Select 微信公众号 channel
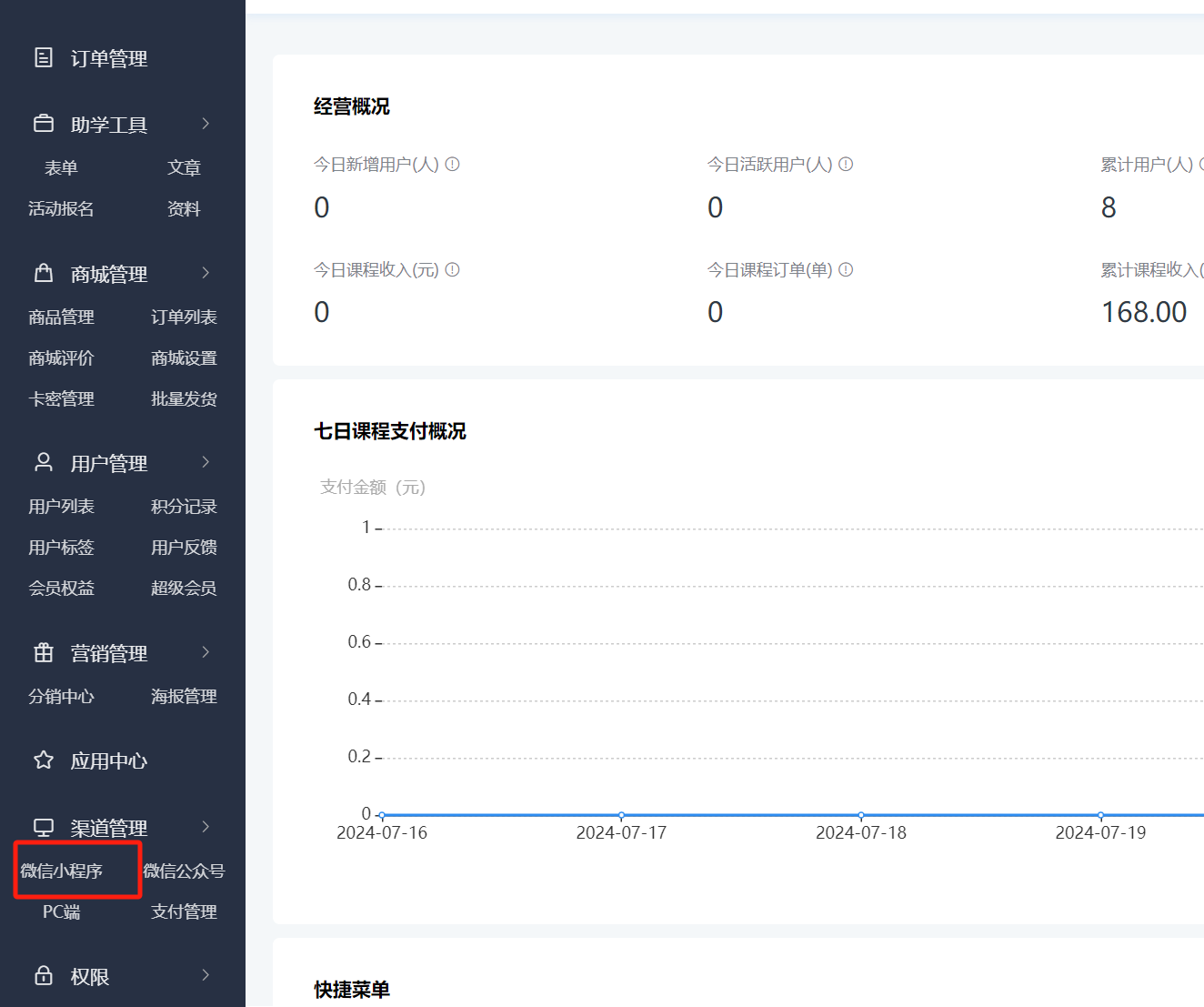Viewport: 1204px width, 1007px height. [184, 871]
